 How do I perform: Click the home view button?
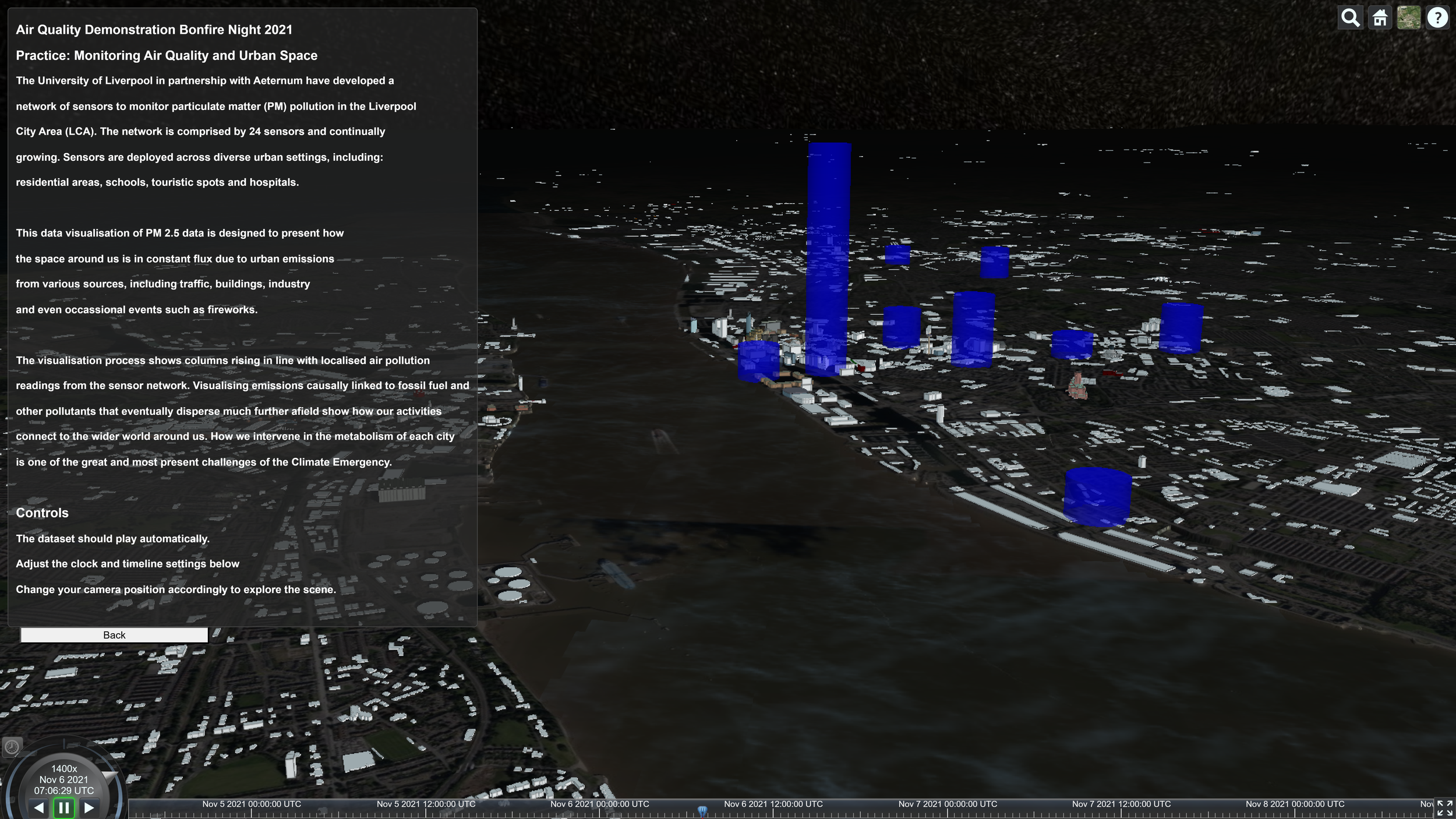(1380, 18)
